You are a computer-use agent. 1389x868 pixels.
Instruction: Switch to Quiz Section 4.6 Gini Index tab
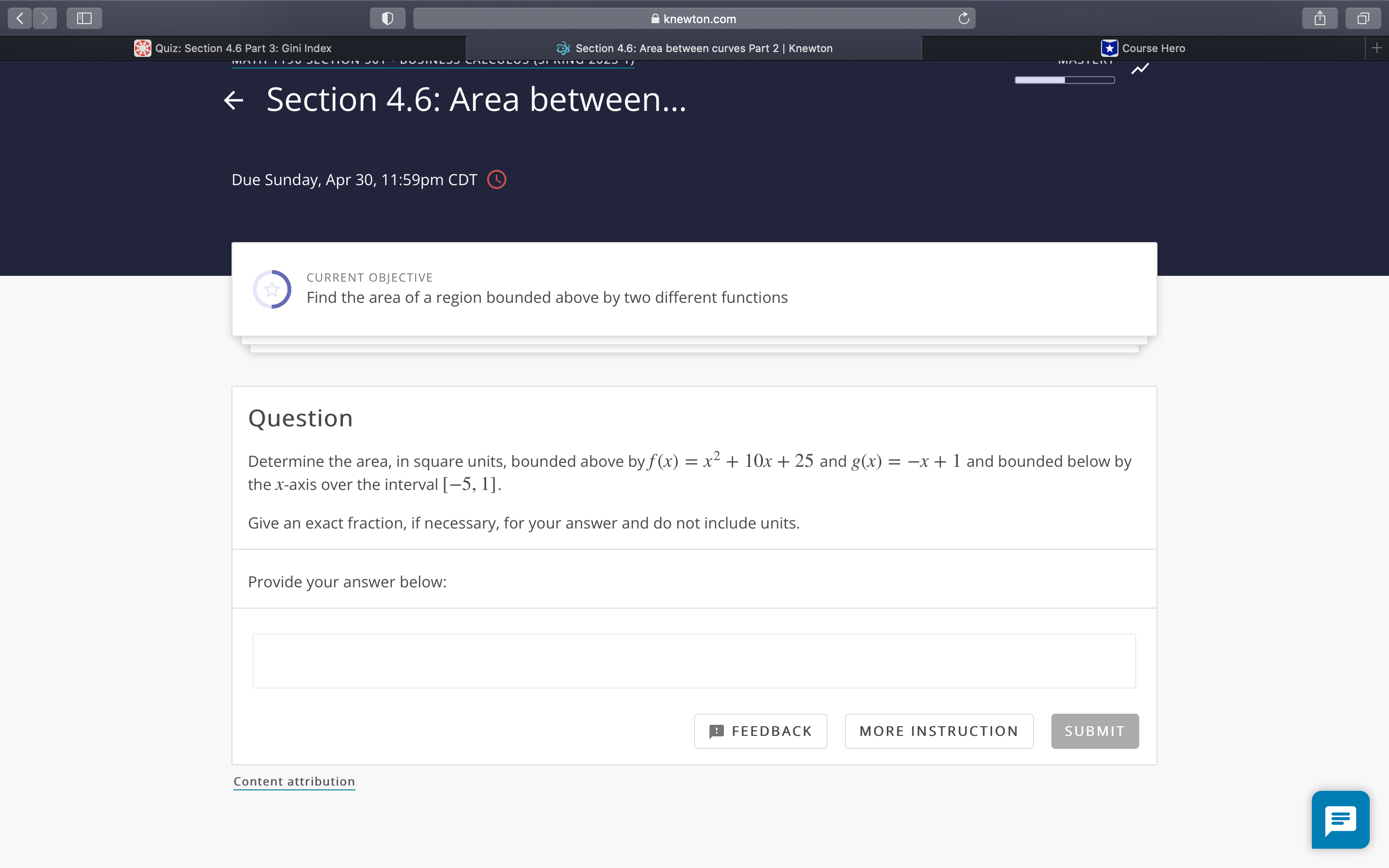click(233, 48)
